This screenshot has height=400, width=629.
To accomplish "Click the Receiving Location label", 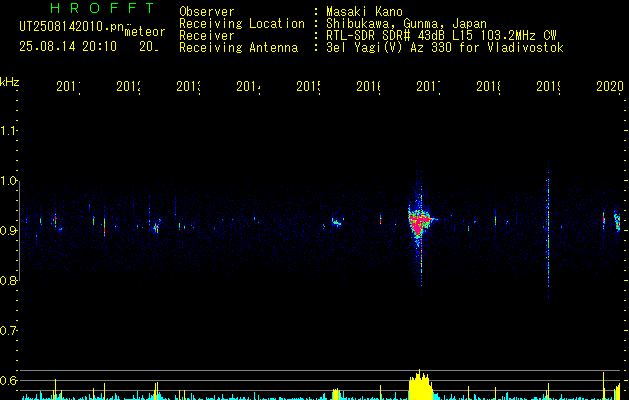I will [242, 24].
